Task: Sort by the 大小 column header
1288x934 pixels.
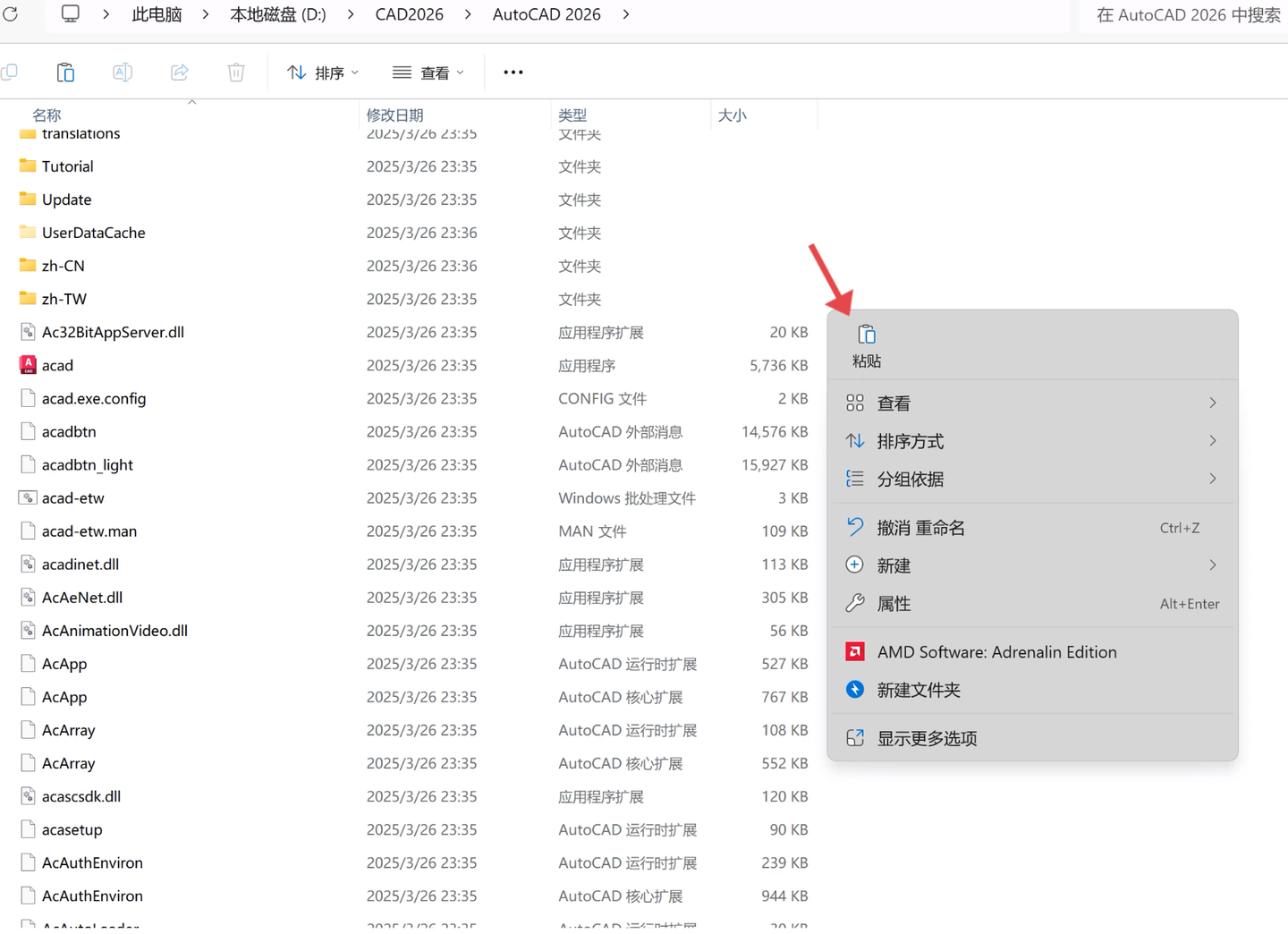Action: [x=732, y=115]
